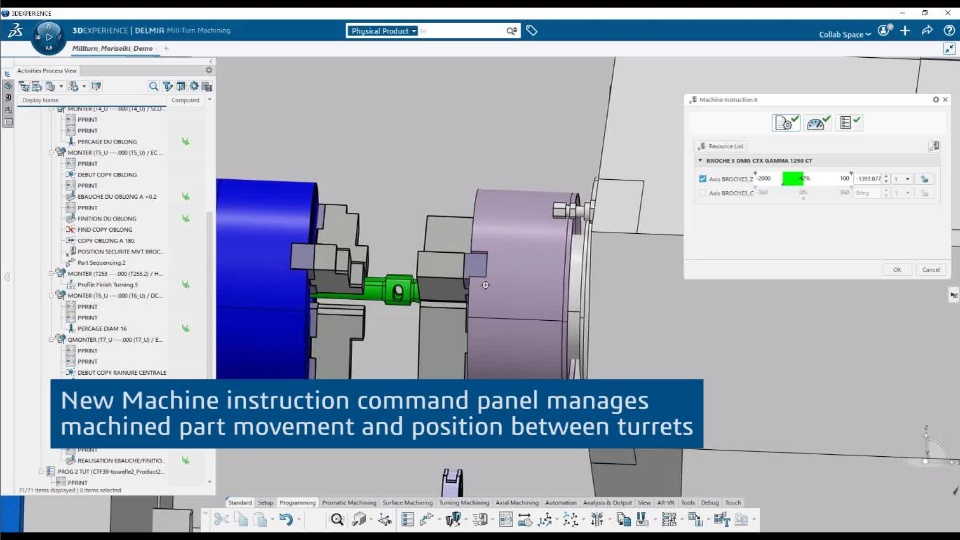960x540 pixels.
Task: Click the Display Name column header
Action: click(x=92, y=100)
